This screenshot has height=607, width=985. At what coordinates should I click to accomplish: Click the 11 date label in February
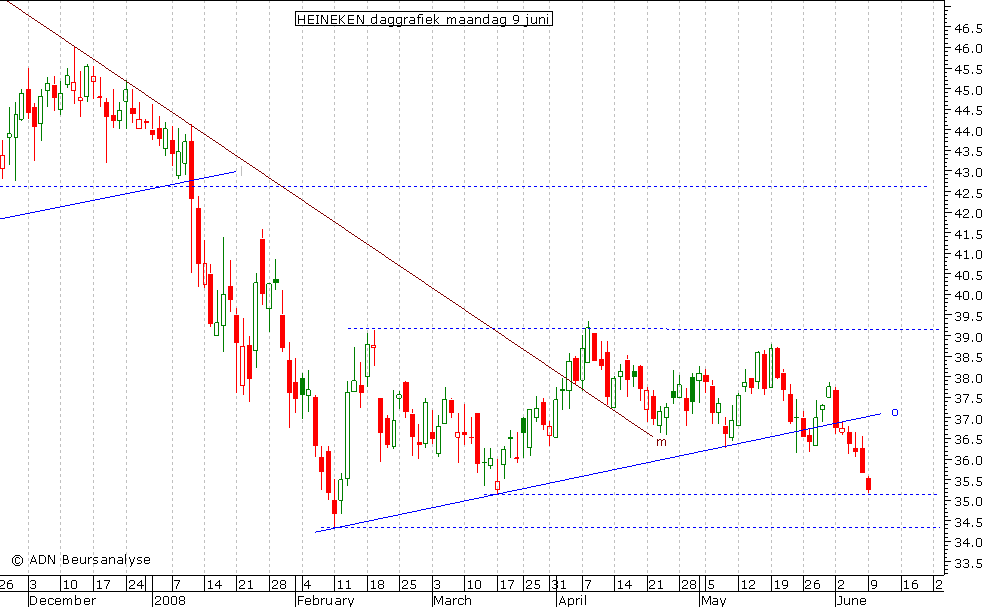(343, 584)
